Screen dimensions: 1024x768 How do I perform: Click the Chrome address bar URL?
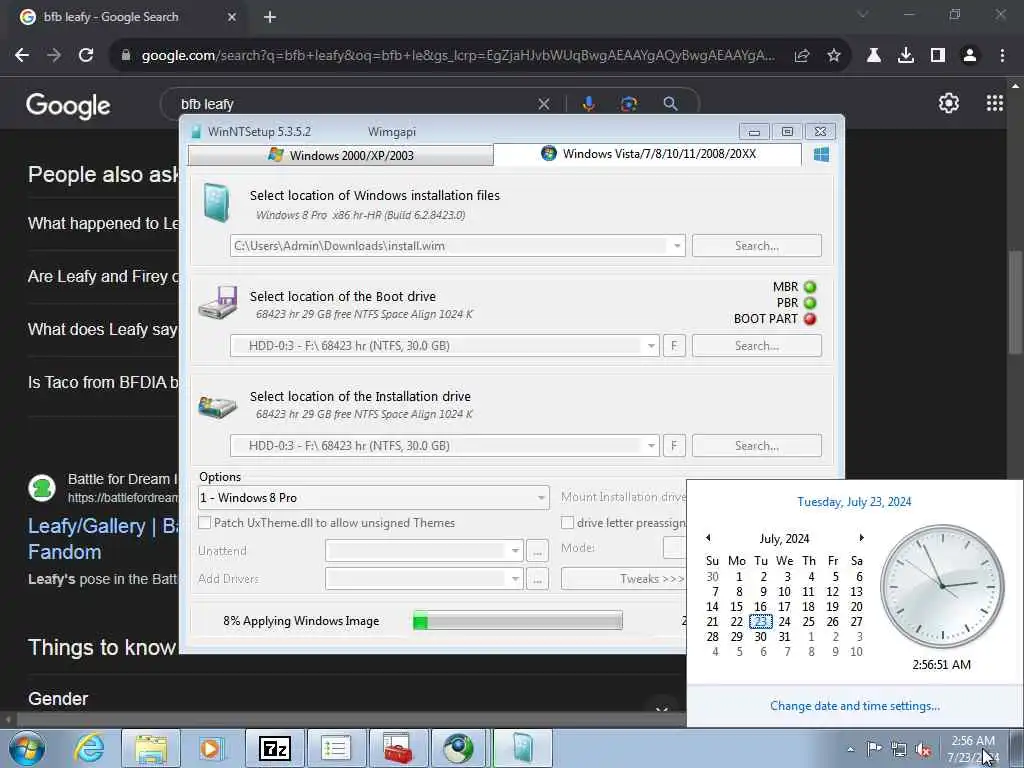point(458,56)
